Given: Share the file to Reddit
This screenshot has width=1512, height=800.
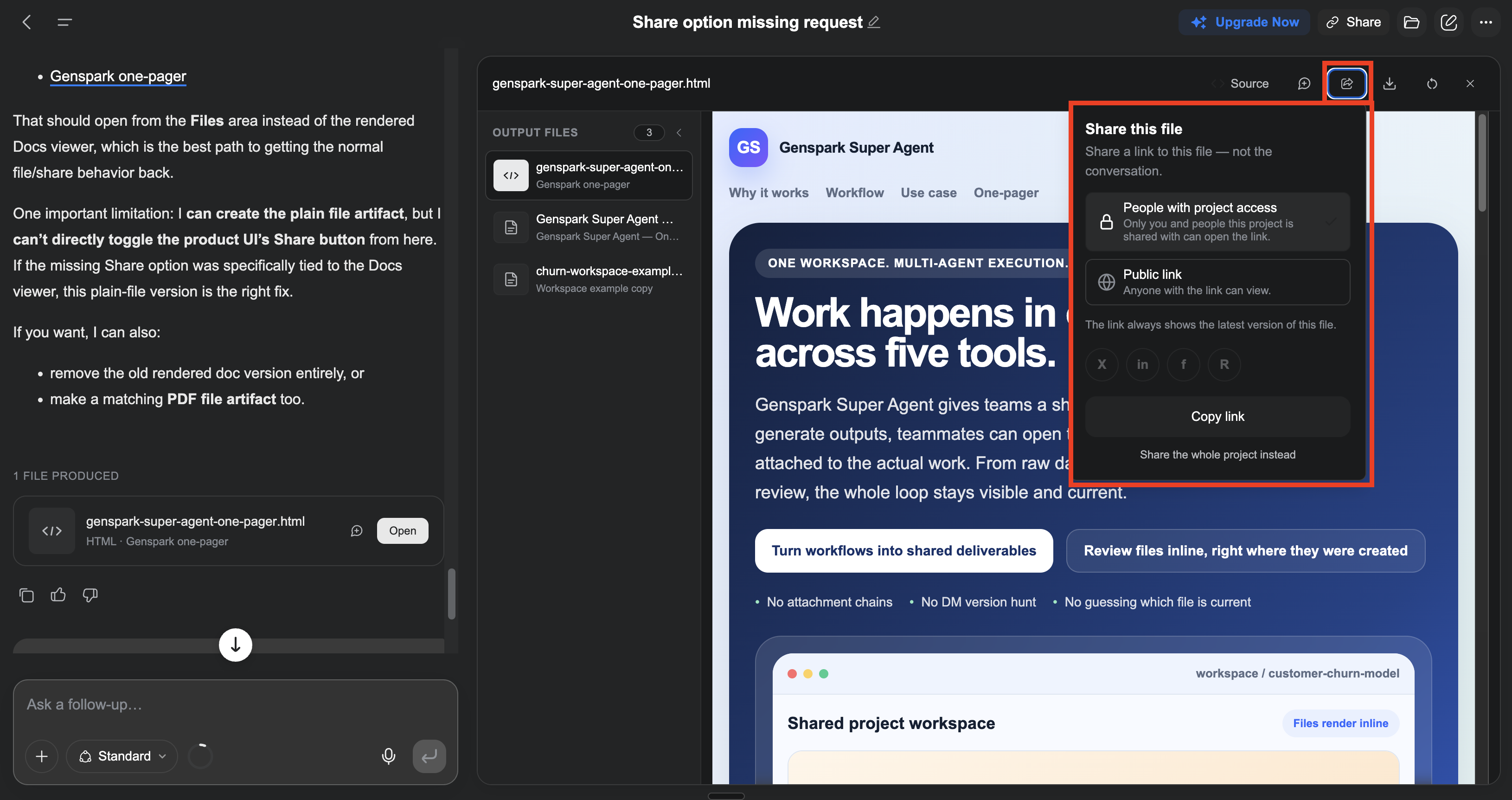Looking at the screenshot, I should pyautogui.click(x=1224, y=364).
